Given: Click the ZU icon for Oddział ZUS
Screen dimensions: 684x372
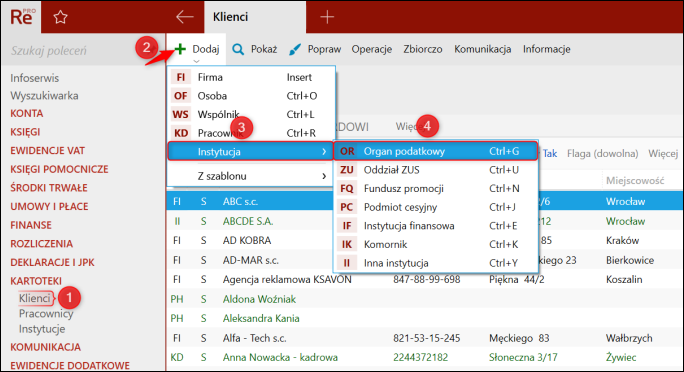Looking at the screenshot, I should click(347, 170).
